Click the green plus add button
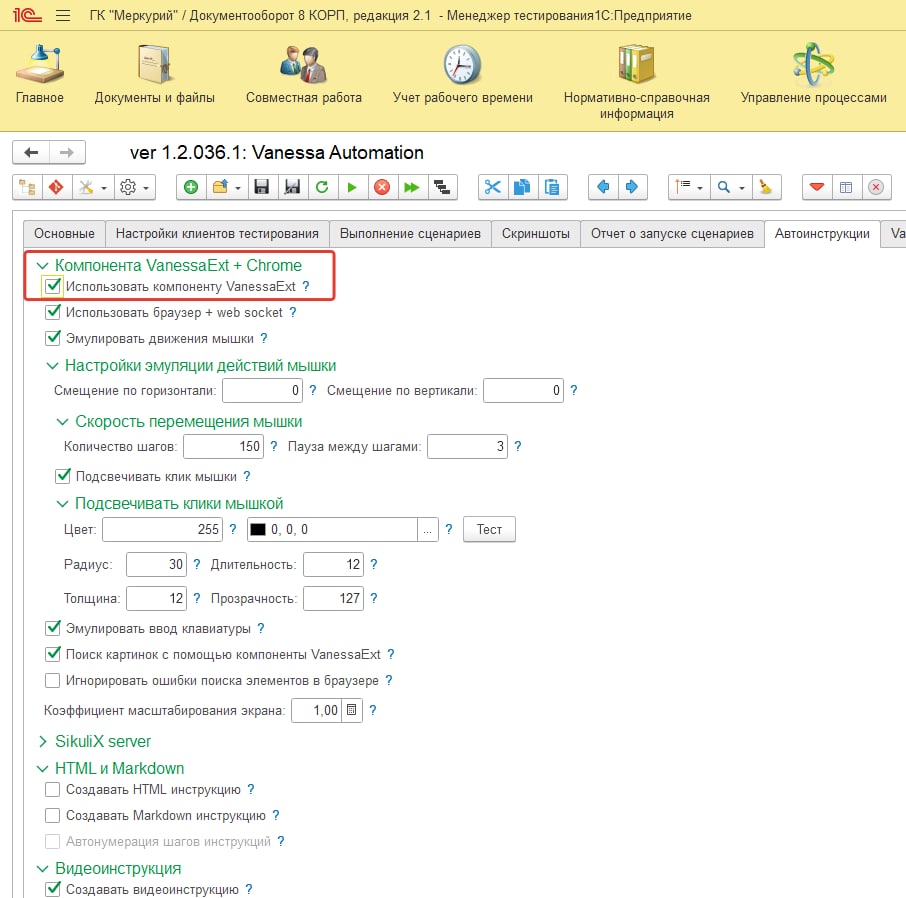906x898 pixels. (x=191, y=187)
